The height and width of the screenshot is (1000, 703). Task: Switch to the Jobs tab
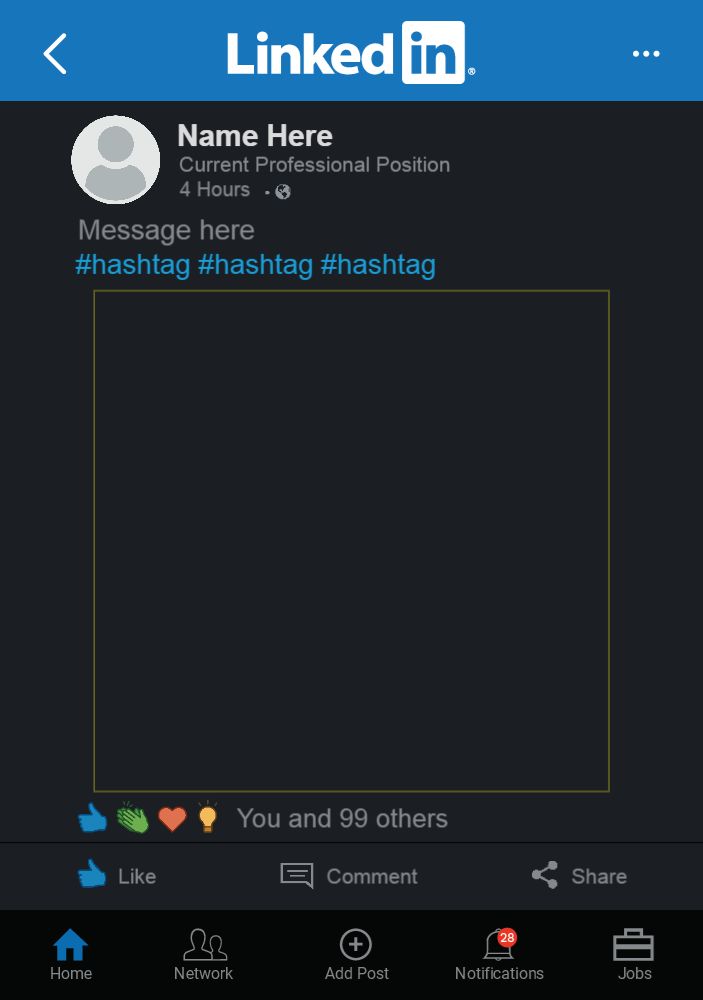(x=634, y=955)
